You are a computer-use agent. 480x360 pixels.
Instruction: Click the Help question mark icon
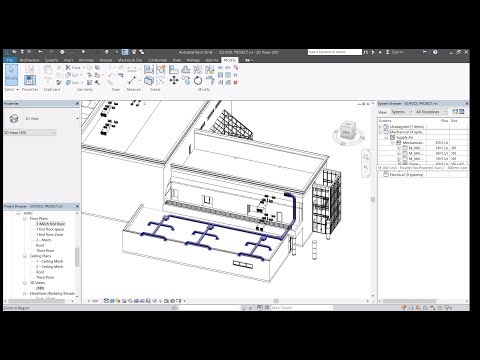tap(435, 52)
